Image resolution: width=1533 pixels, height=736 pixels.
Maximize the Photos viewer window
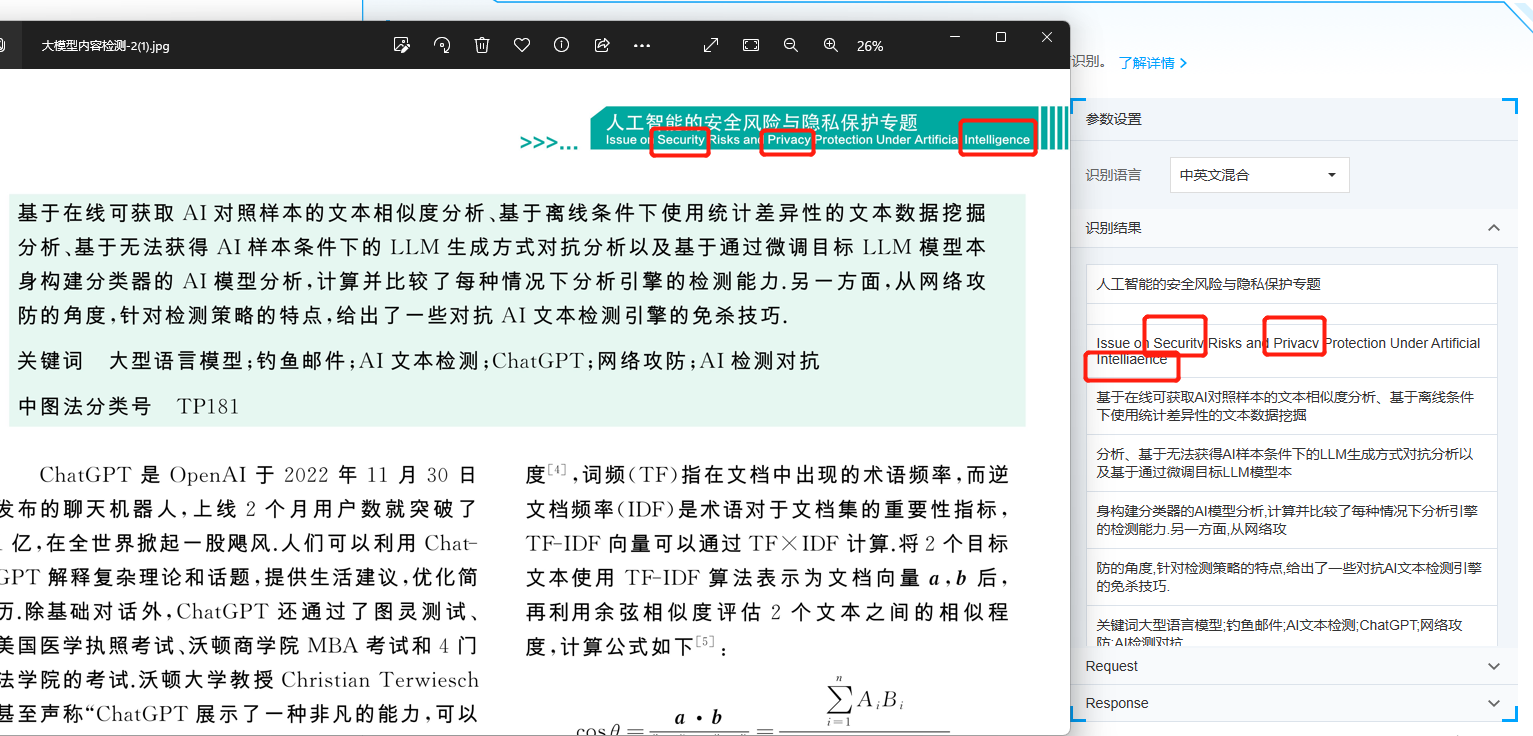click(x=1001, y=37)
